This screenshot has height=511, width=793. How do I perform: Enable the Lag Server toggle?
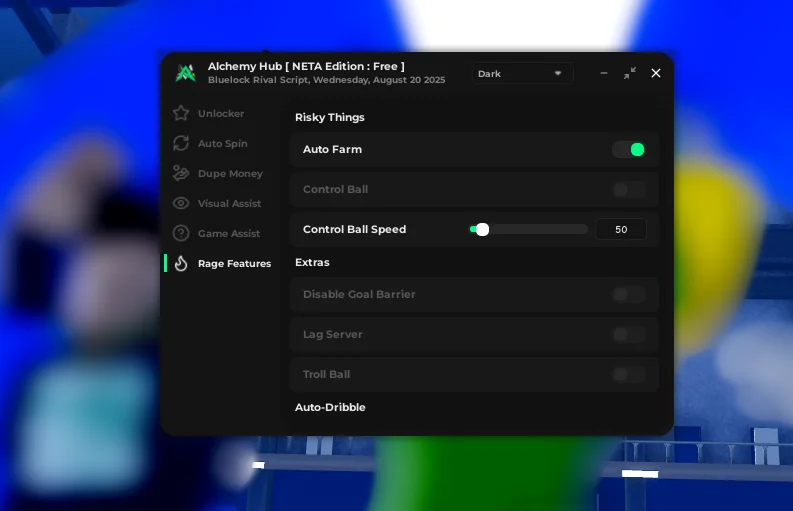click(x=629, y=335)
